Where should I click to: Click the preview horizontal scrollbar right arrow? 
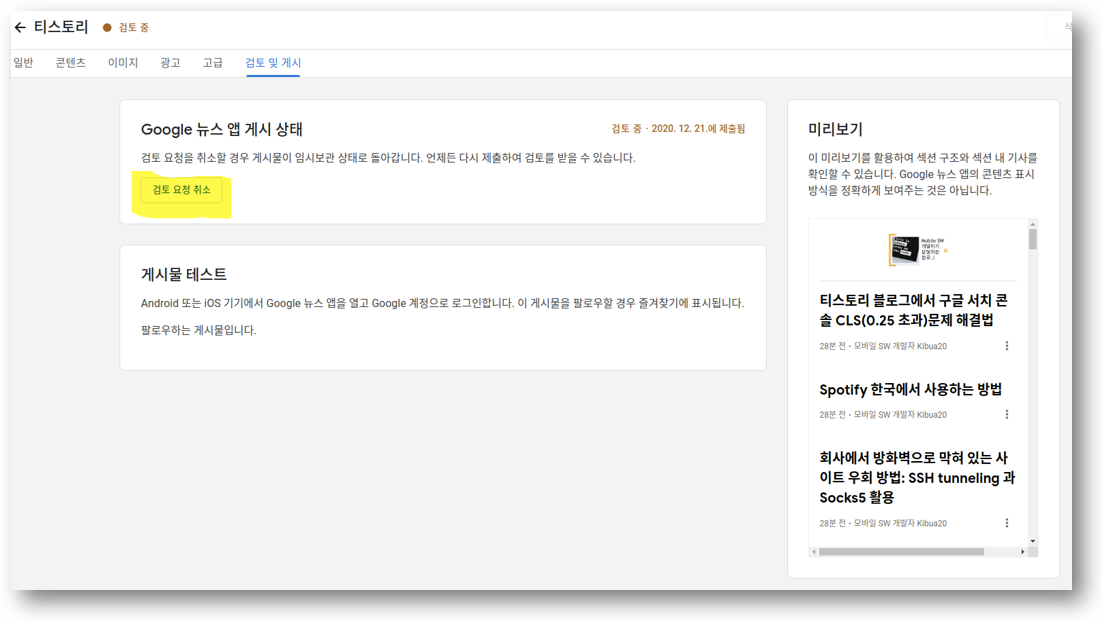[1023, 551]
